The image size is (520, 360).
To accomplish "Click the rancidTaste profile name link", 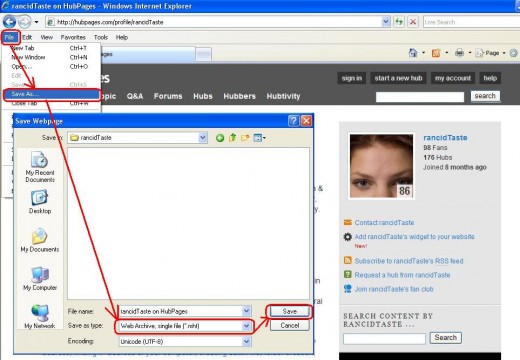I will click(x=445, y=138).
